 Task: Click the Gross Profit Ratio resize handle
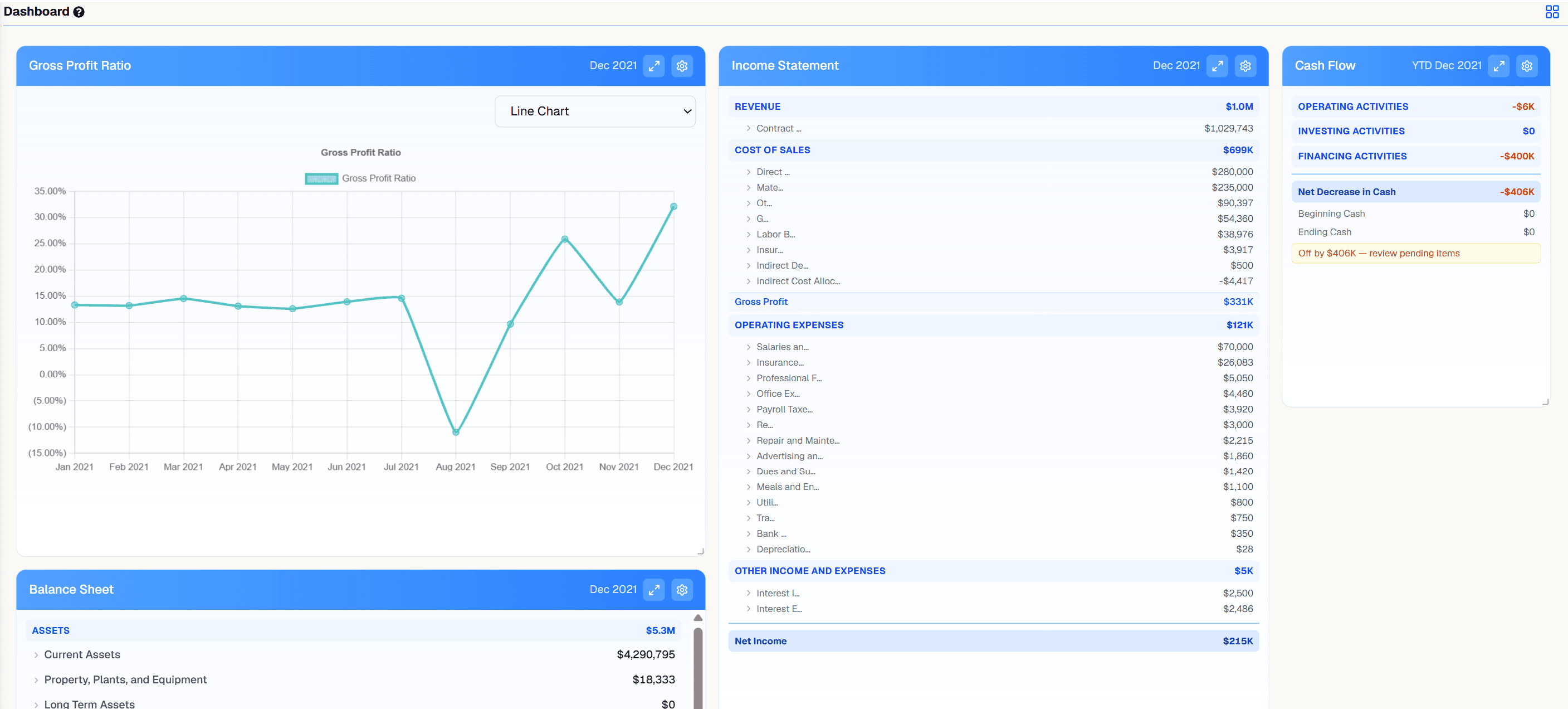click(x=700, y=551)
